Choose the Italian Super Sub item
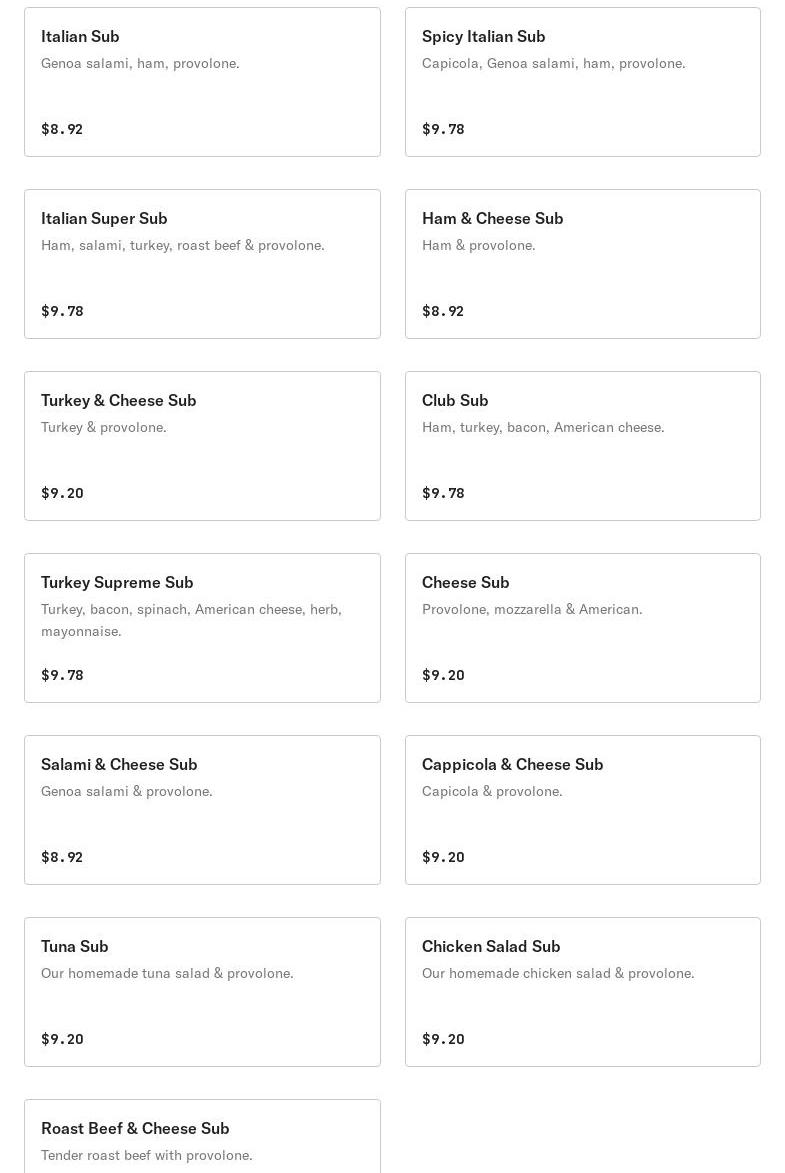The height and width of the screenshot is (1173, 785). [202, 264]
